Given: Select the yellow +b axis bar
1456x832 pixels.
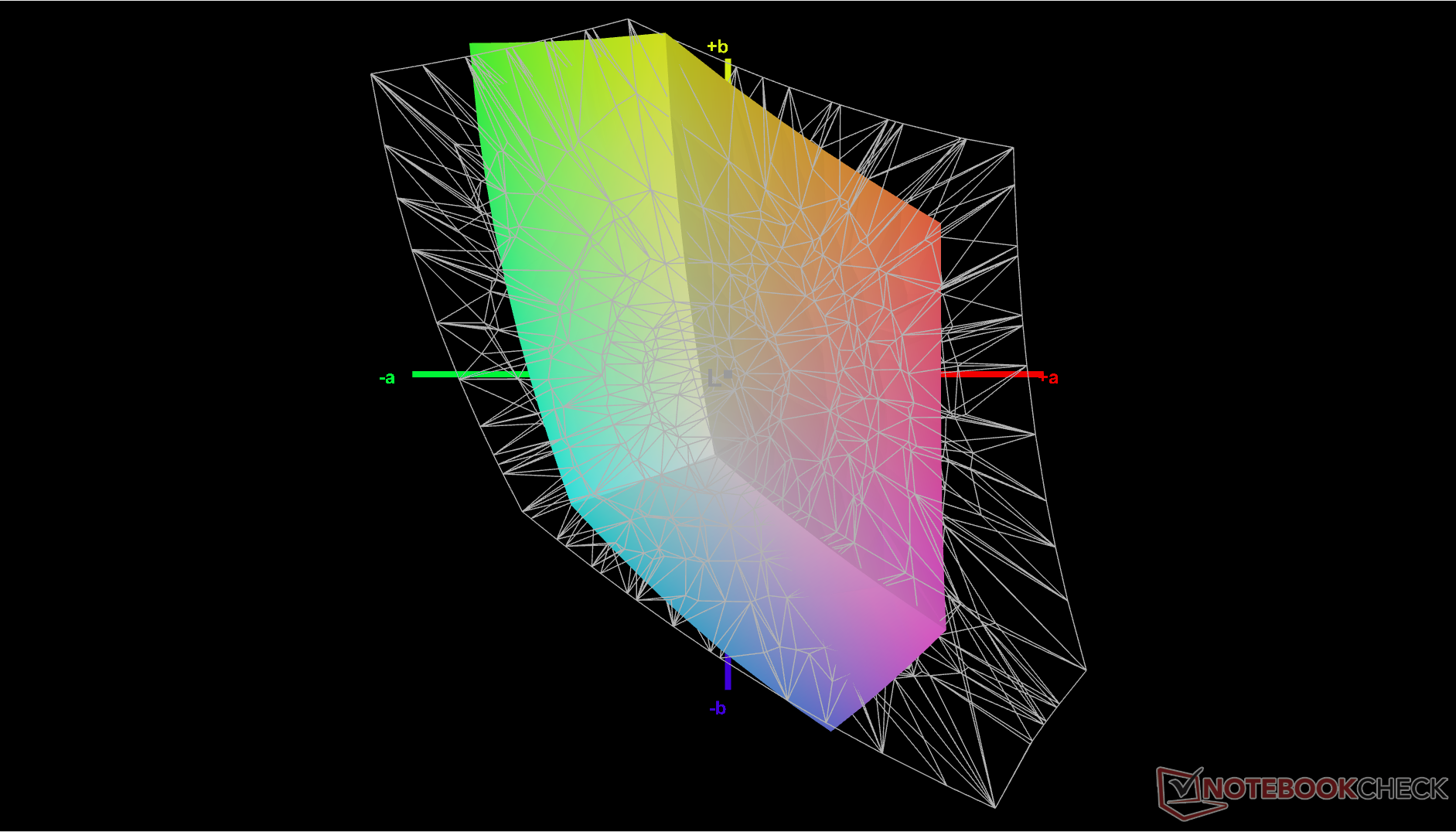Looking at the screenshot, I should click(728, 70).
